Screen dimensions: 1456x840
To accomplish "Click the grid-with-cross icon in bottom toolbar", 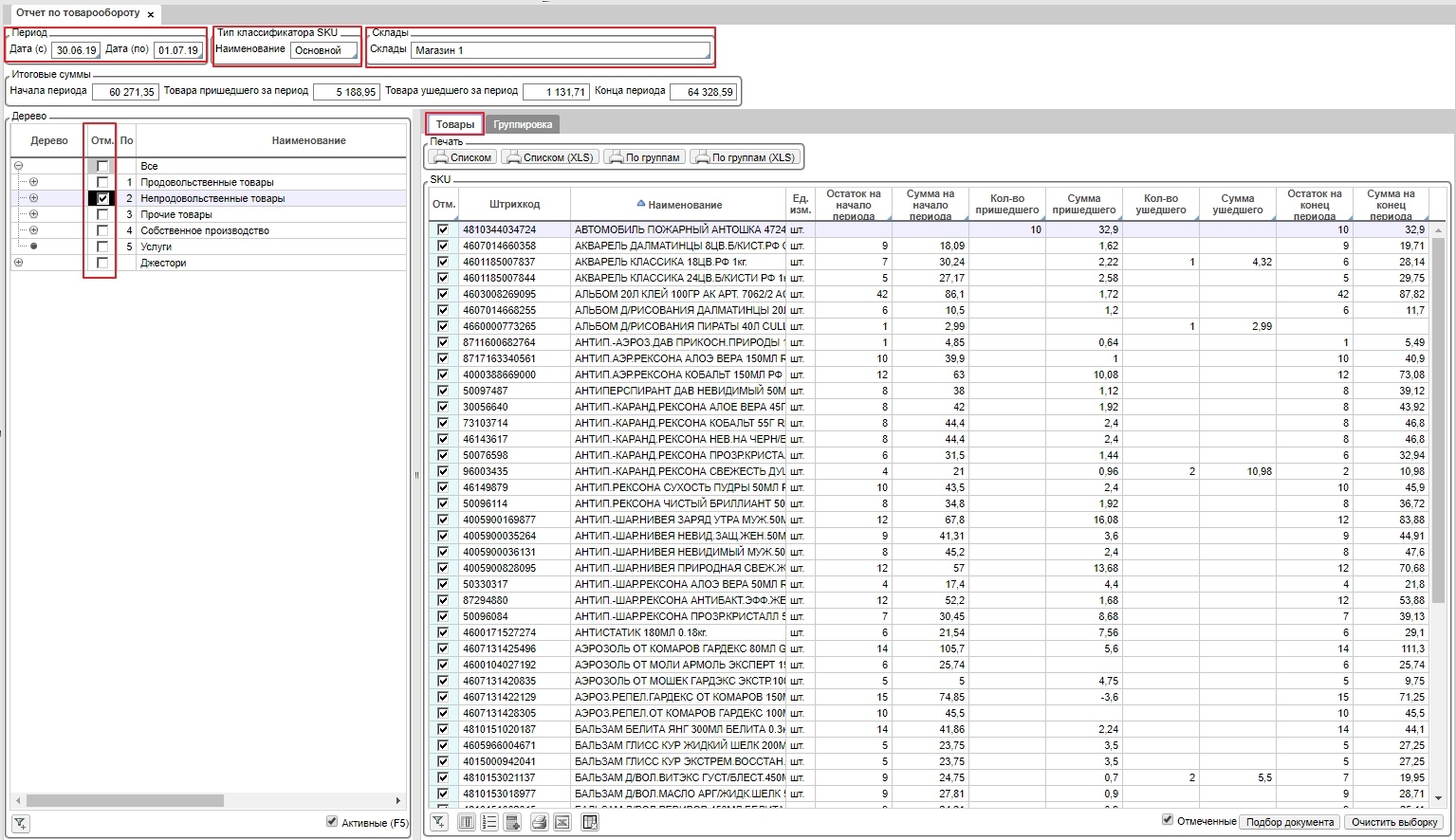I will [x=590, y=822].
